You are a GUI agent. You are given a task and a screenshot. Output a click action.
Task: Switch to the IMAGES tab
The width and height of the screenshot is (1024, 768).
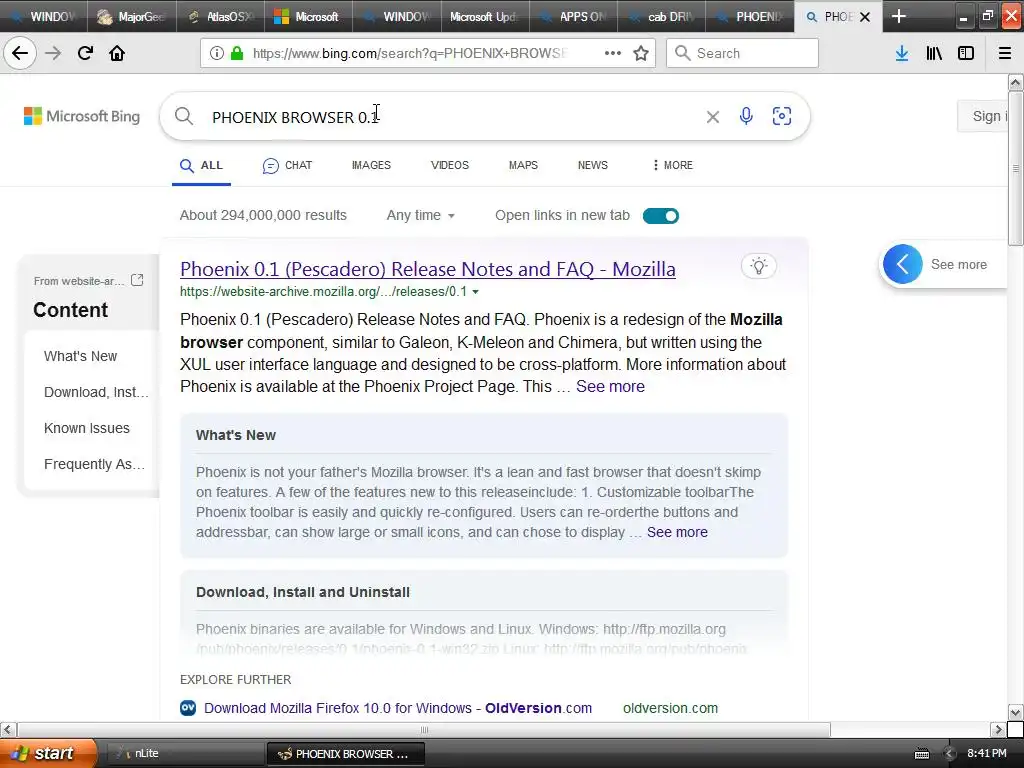371,165
